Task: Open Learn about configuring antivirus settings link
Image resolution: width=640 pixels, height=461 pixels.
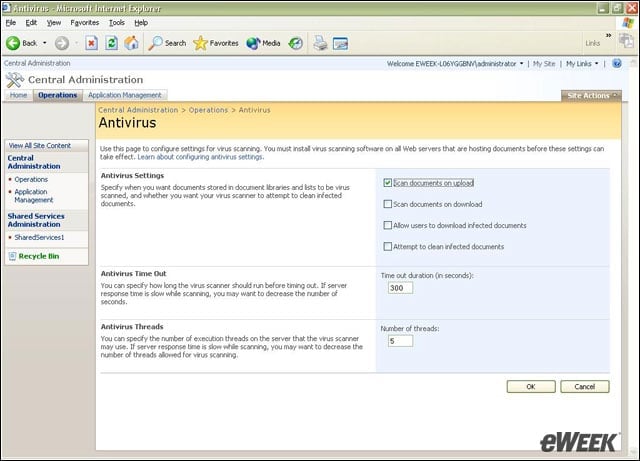Action: click(200, 157)
